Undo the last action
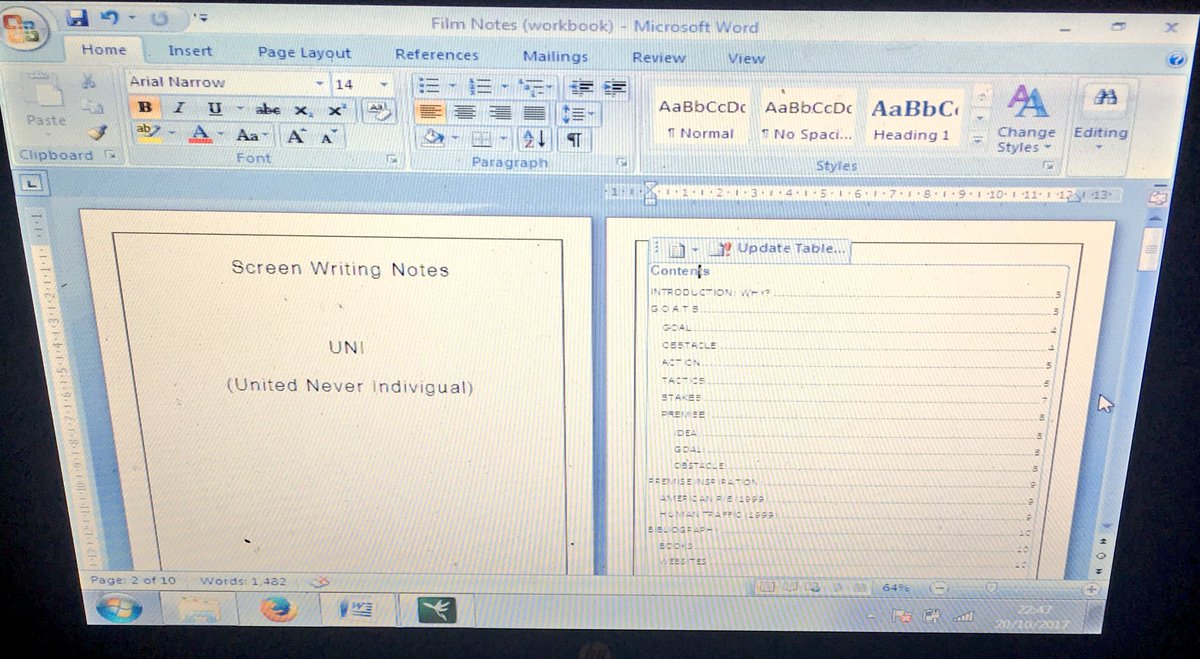Image resolution: width=1200 pixels, height=659 pixels. click(109, 19)
